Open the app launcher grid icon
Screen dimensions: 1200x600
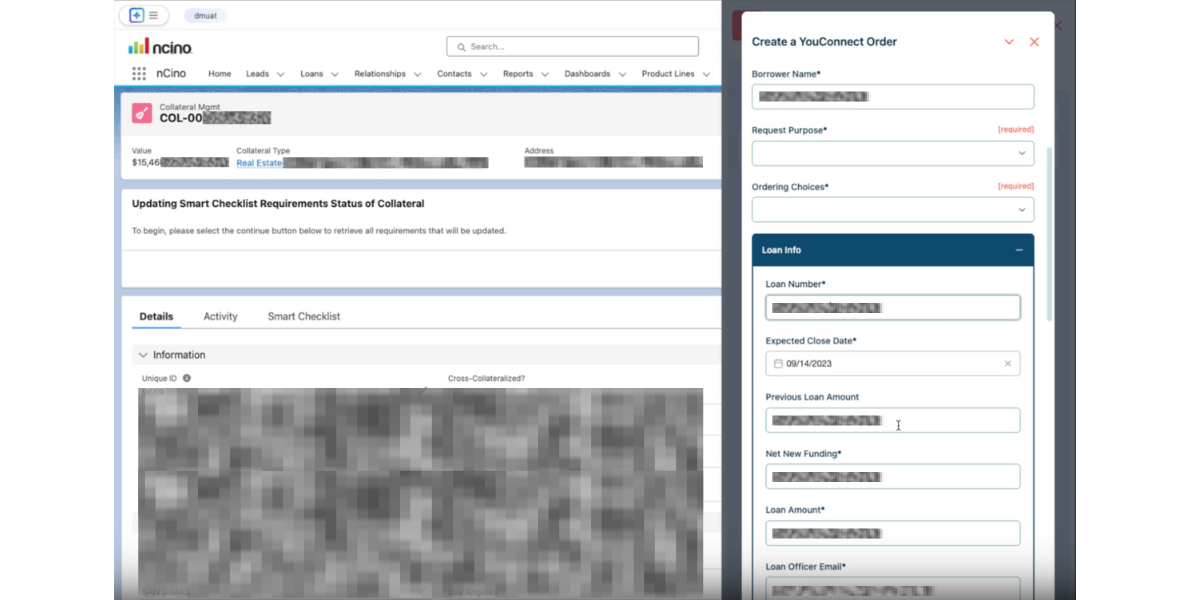pos(139,74)
